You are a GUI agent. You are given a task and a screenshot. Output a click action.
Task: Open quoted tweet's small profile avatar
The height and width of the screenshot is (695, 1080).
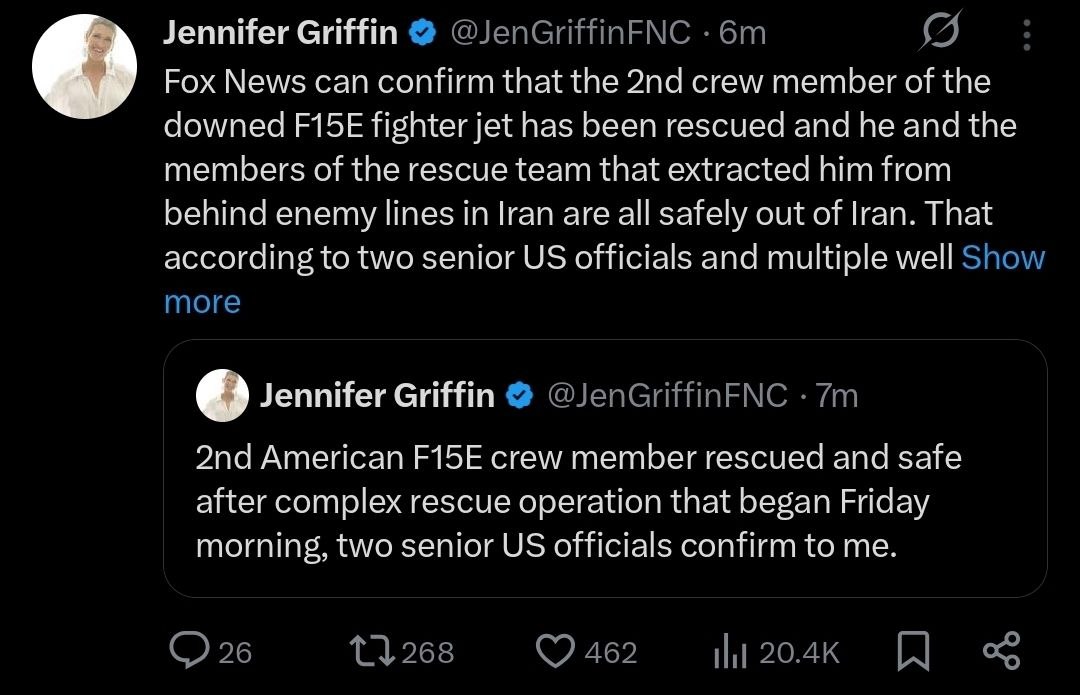pos(222,395)
